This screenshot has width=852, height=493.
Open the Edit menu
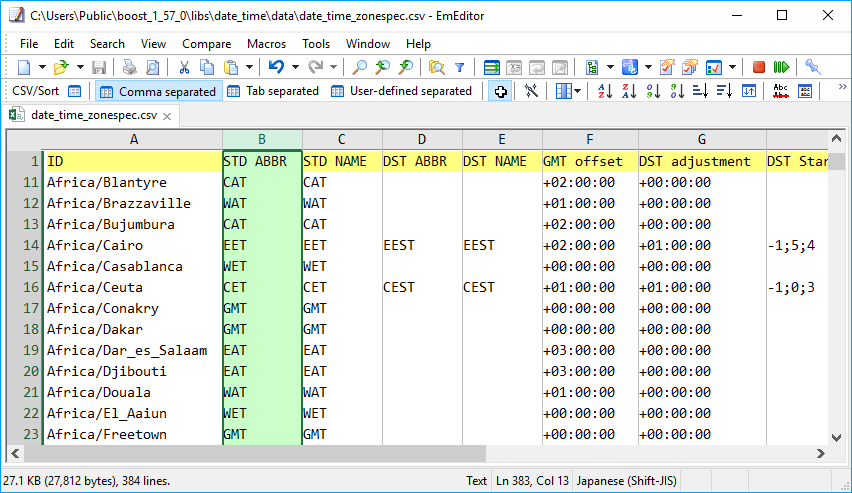[x=64, y=44]
